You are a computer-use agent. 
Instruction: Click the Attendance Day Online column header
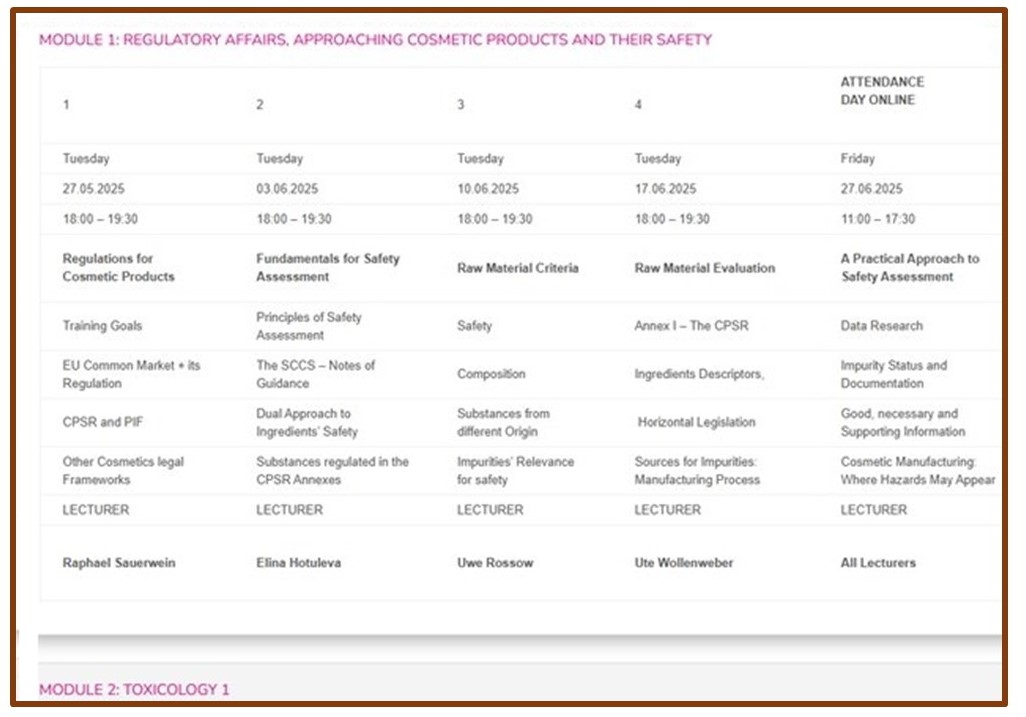pos(881,91)
